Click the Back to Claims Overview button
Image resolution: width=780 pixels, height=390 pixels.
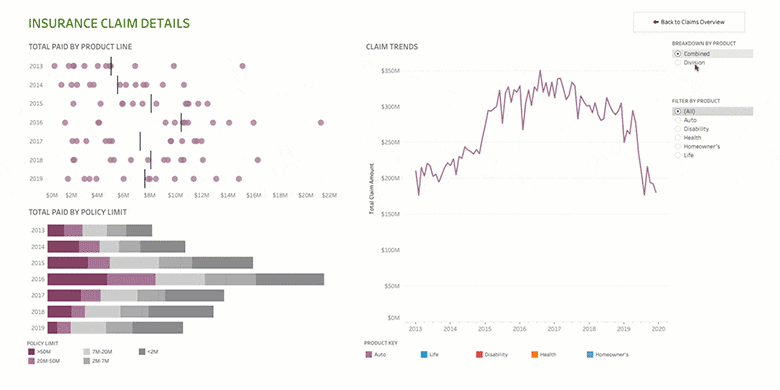(x=688, y=22)
